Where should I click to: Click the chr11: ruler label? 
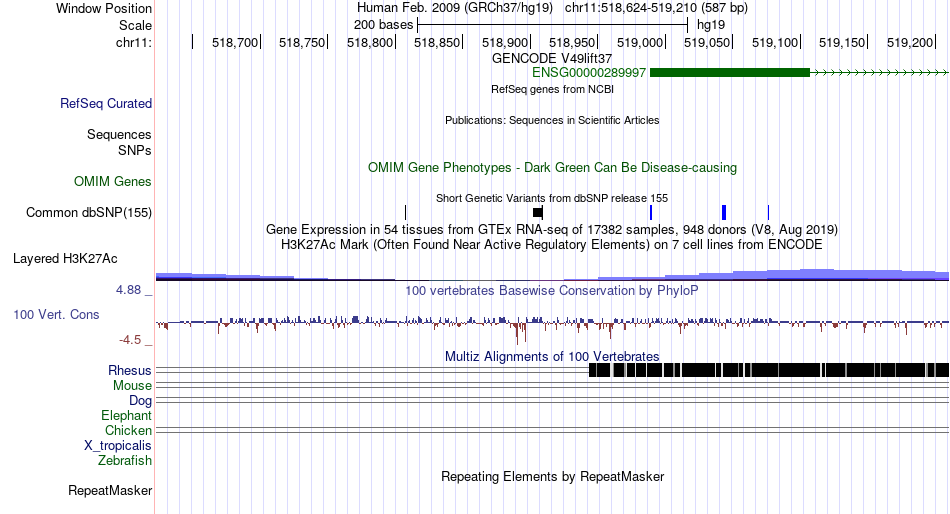pyautogui.click(x=134, y=42)
